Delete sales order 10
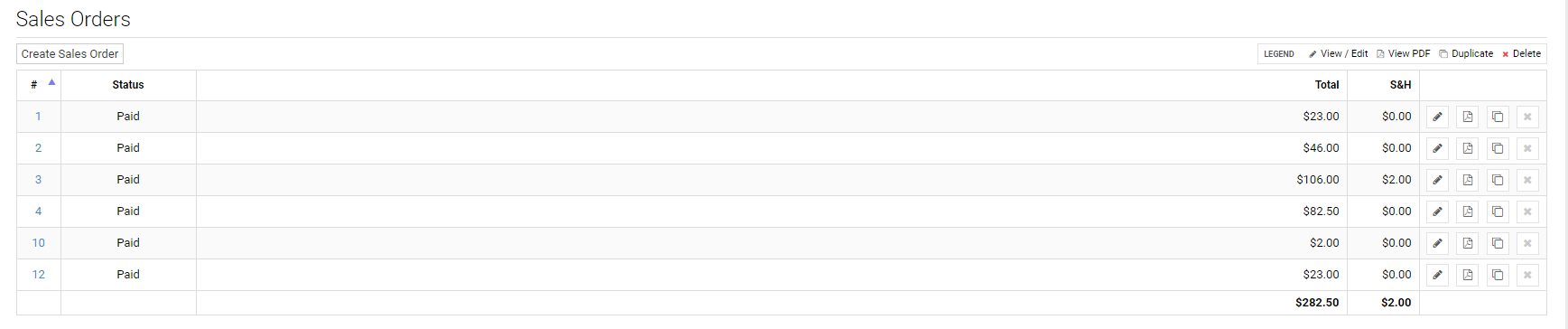The width and height of the screenshot is (1568, 329). pyautogui.click(x=1527, y=243)
